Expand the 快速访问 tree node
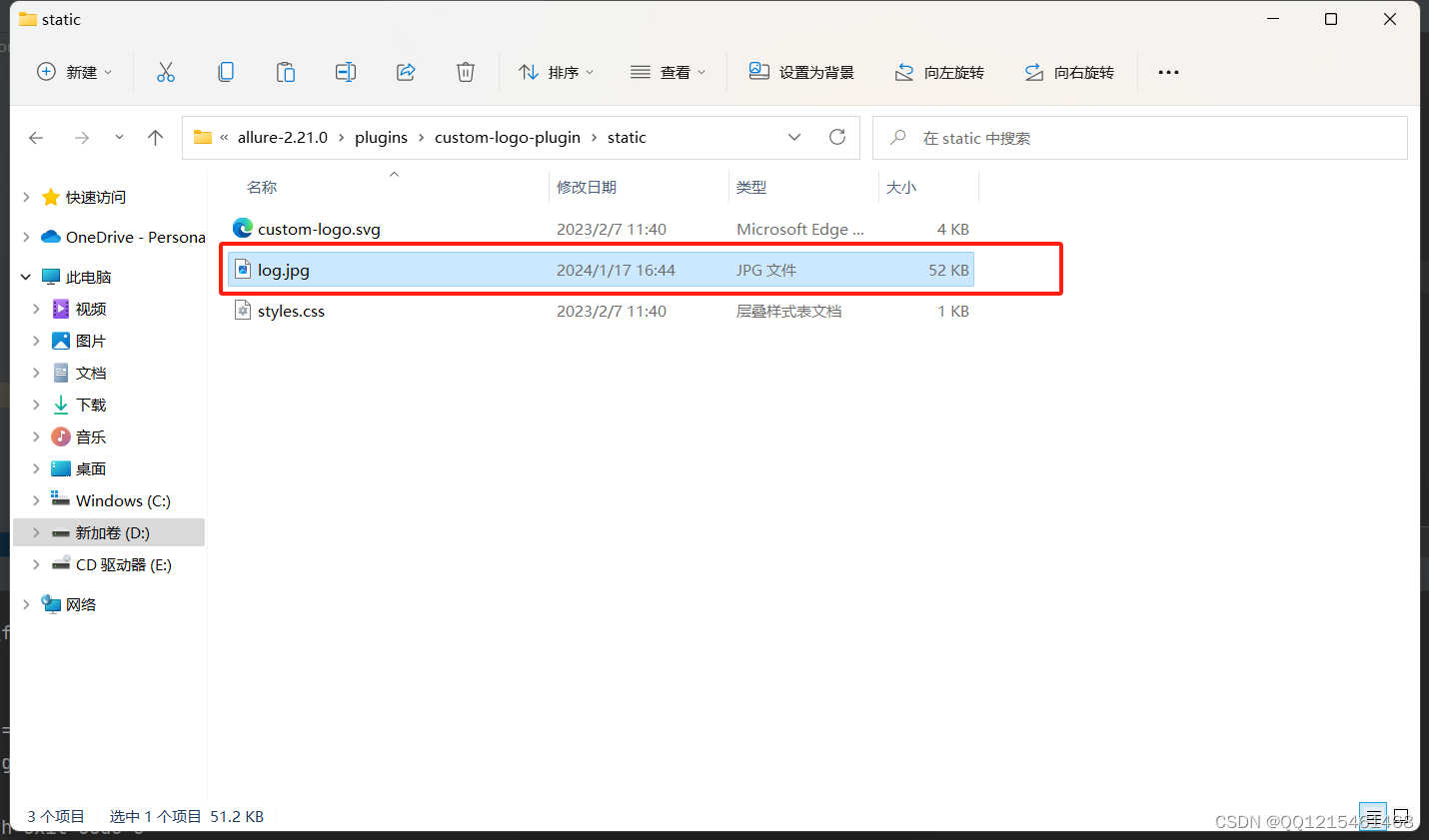This screenshot has width=1429, height=840. tap(26, 197)
